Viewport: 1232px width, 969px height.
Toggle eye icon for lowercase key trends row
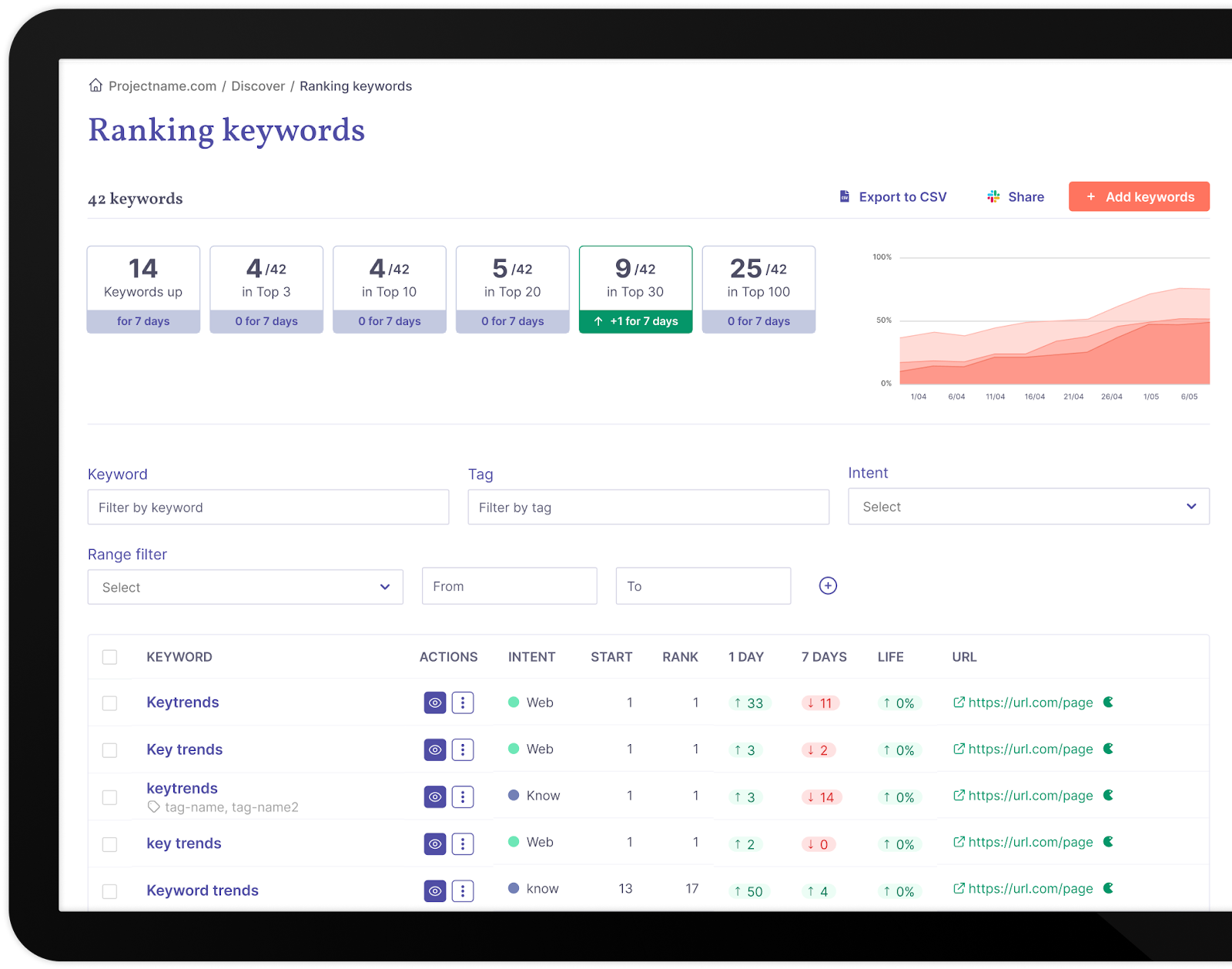435,843
